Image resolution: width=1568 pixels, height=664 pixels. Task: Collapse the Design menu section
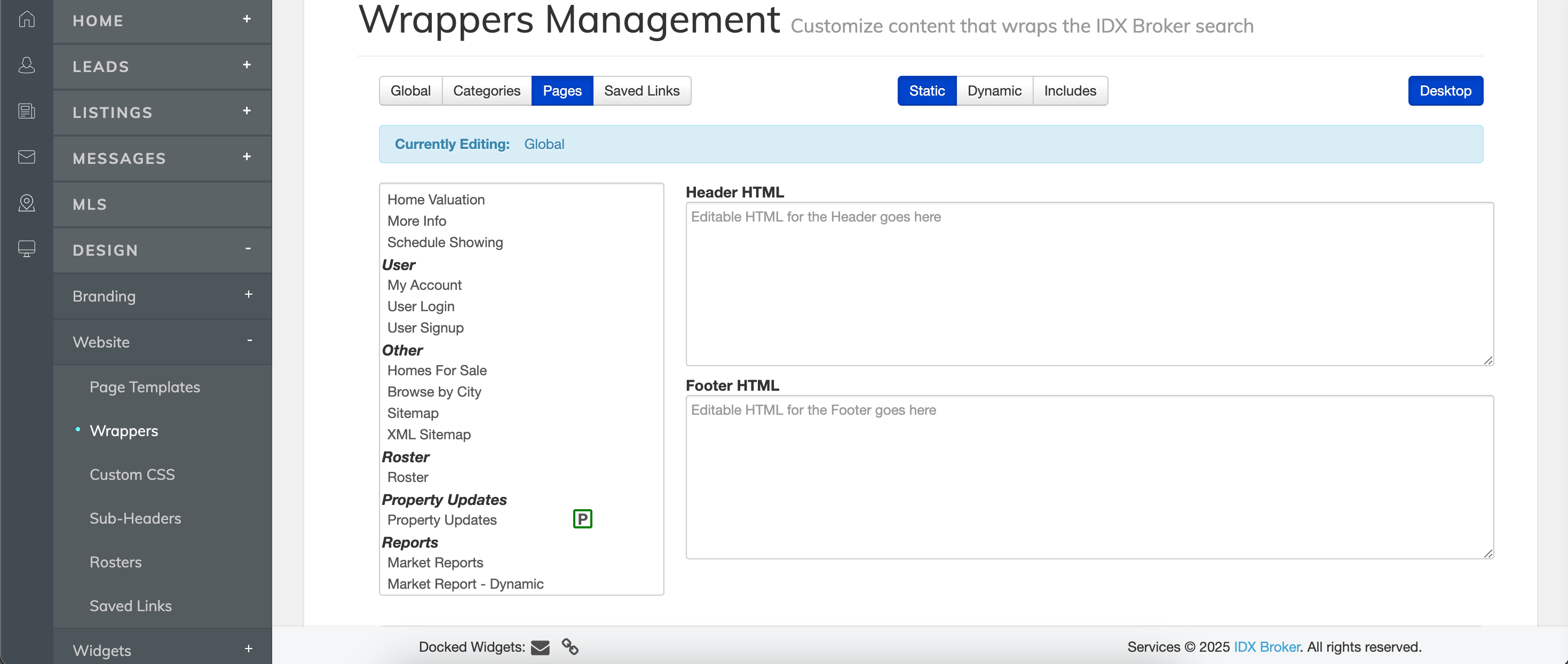tap(248, 249)
